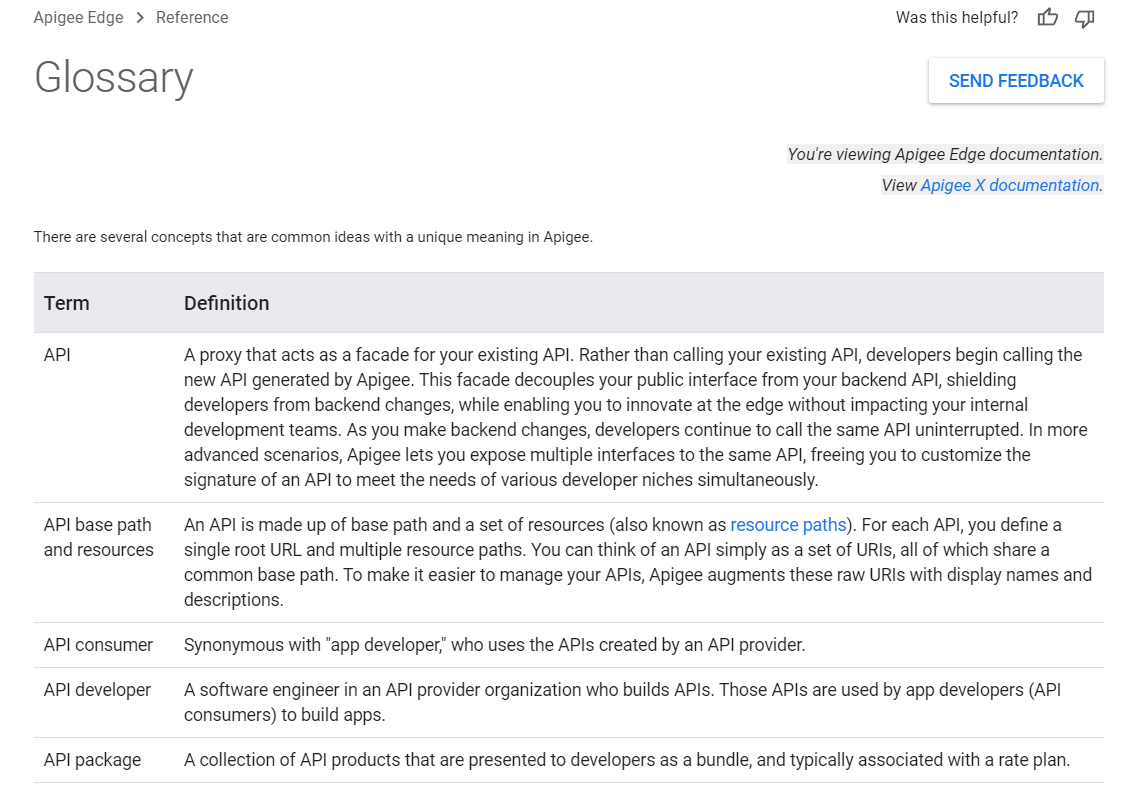Click the You're viewing Apigee Edge documentation notice

click(945, 154)
